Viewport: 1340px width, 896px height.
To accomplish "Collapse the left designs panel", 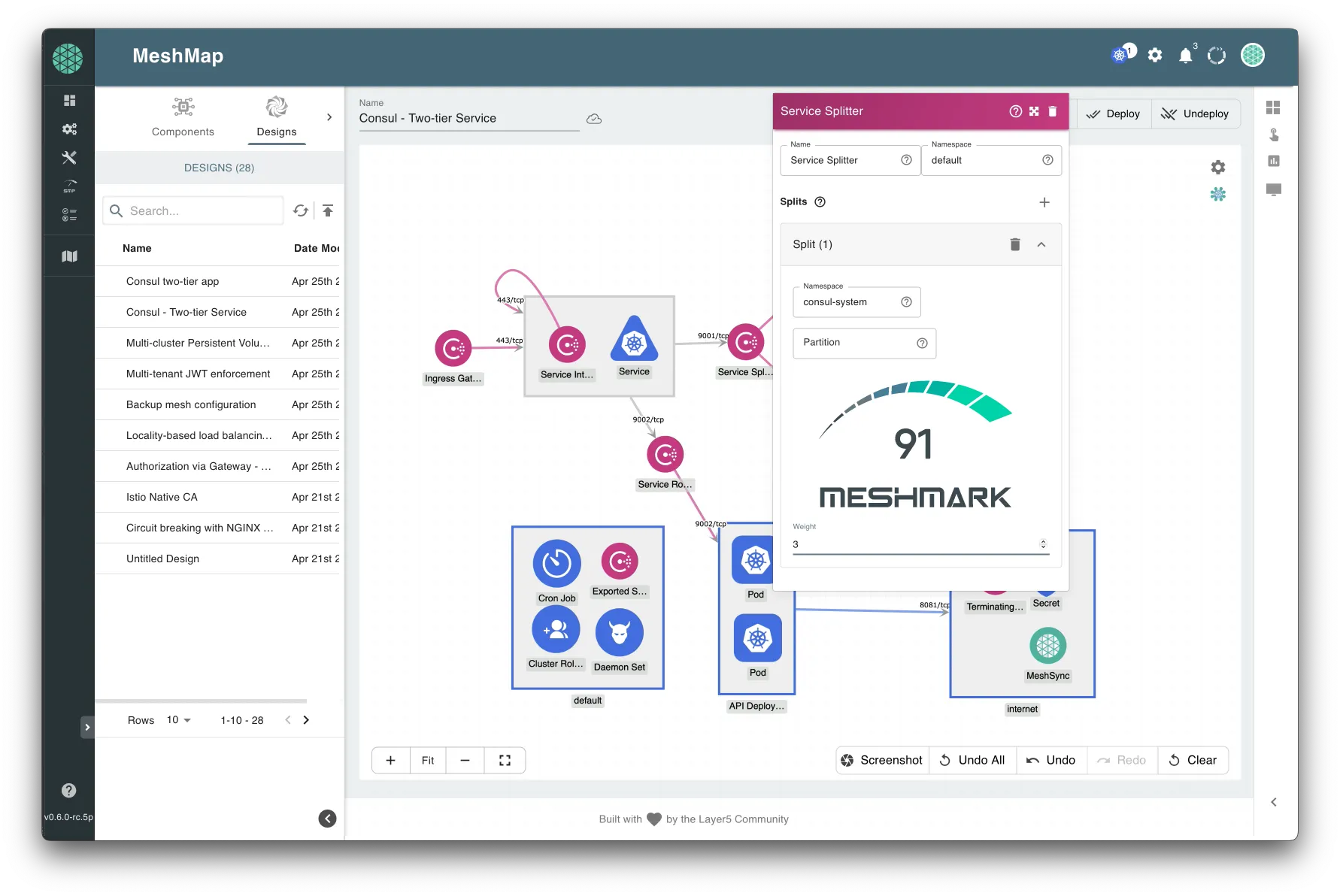I will pos(327,819).
